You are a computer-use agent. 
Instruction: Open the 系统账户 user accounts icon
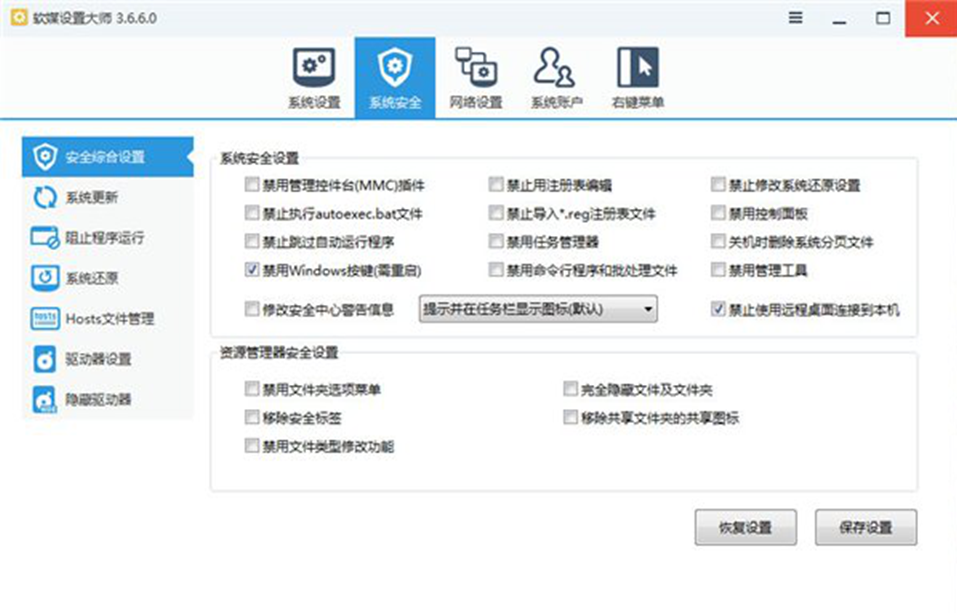pyautogui.click(x=555, y=78)
